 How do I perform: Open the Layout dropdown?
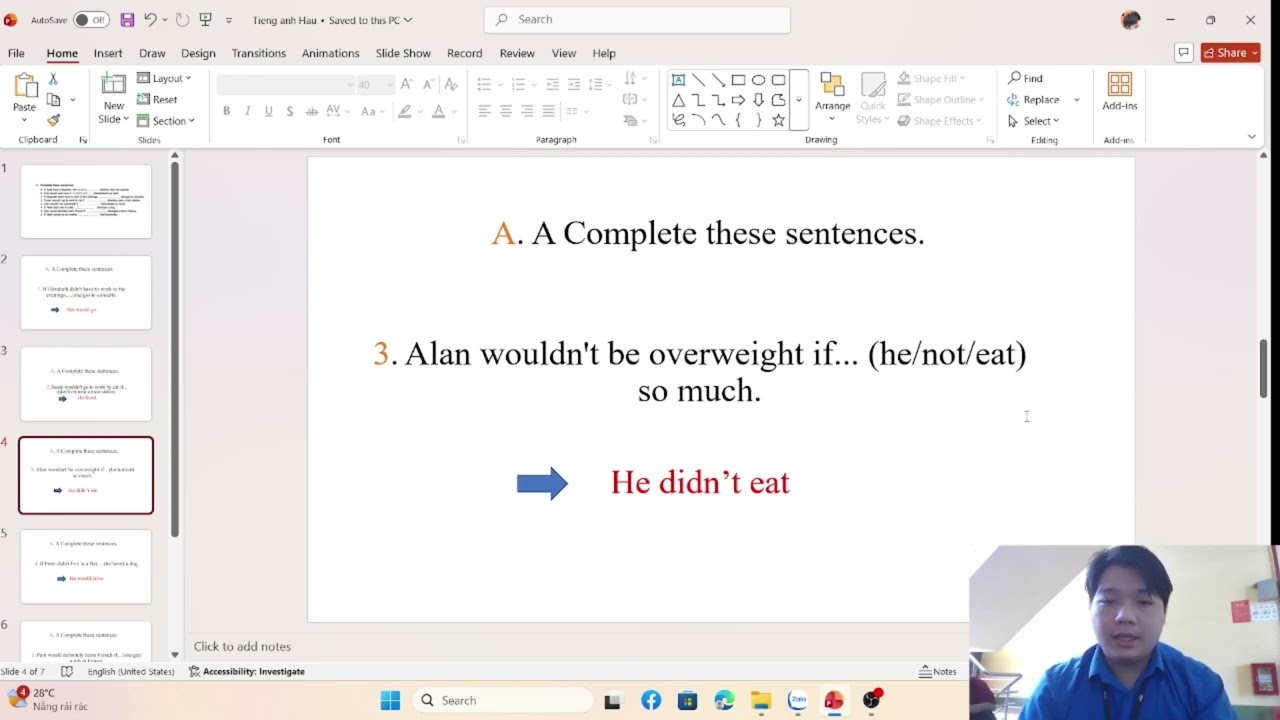(164, 78)
